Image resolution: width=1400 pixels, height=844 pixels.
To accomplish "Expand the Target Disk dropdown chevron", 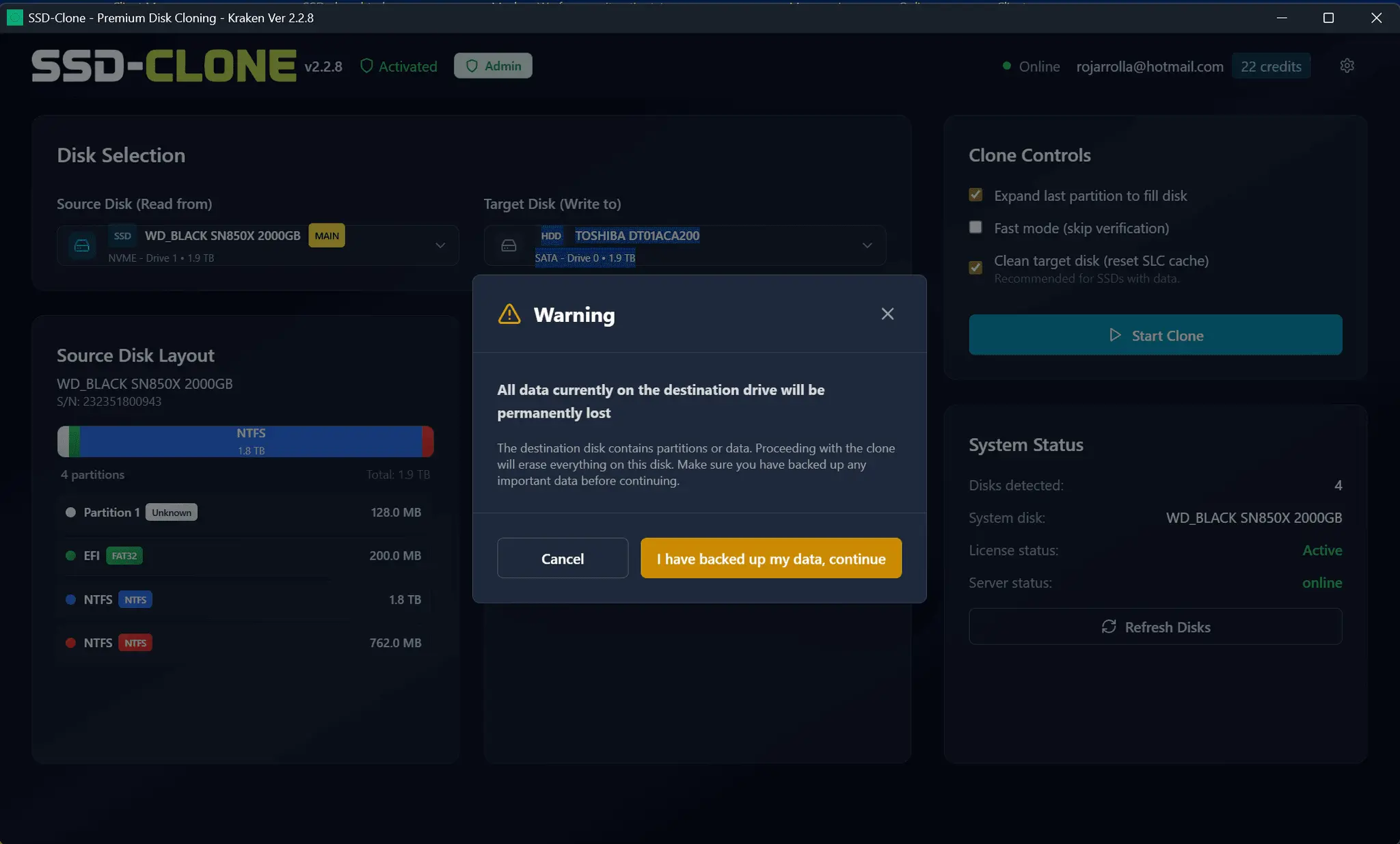I will click(867, 245).
